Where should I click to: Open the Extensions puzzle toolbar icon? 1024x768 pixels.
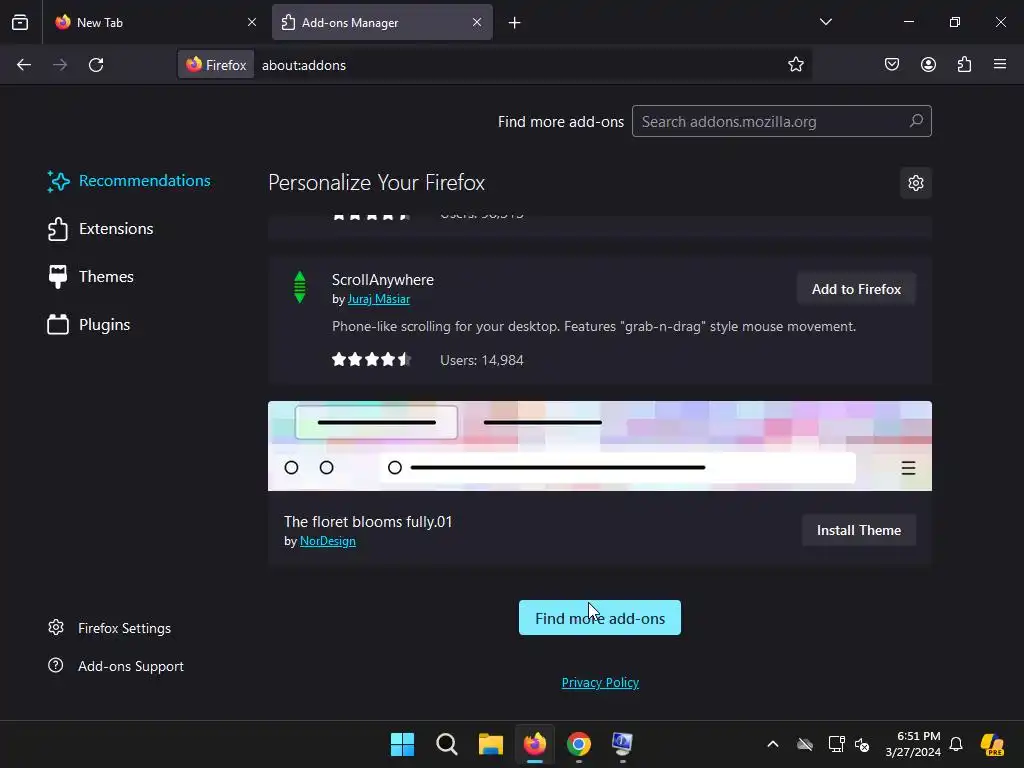click(964, 64)
